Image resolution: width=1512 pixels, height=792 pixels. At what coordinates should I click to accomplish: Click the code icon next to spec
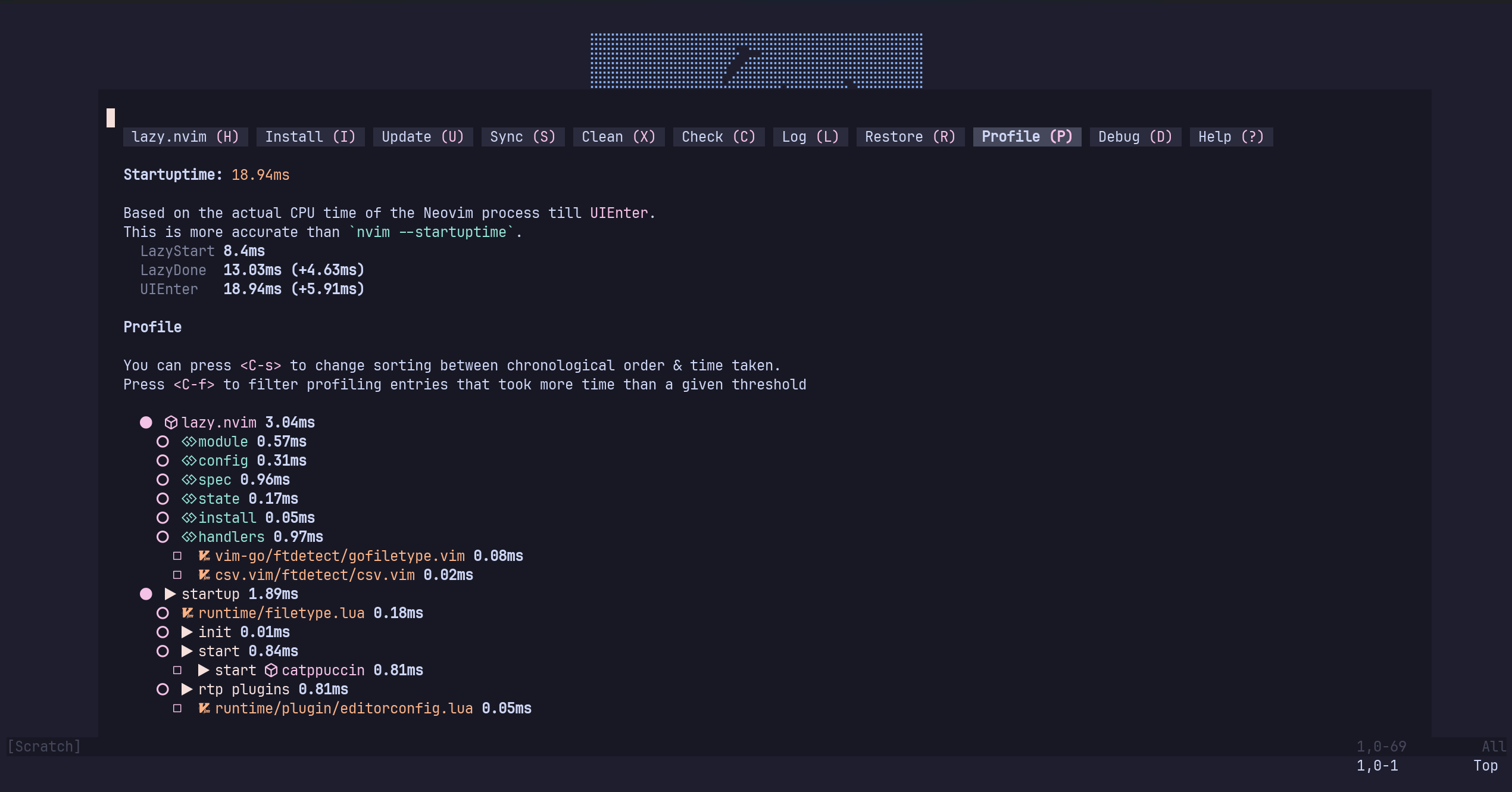click(189, 480)
